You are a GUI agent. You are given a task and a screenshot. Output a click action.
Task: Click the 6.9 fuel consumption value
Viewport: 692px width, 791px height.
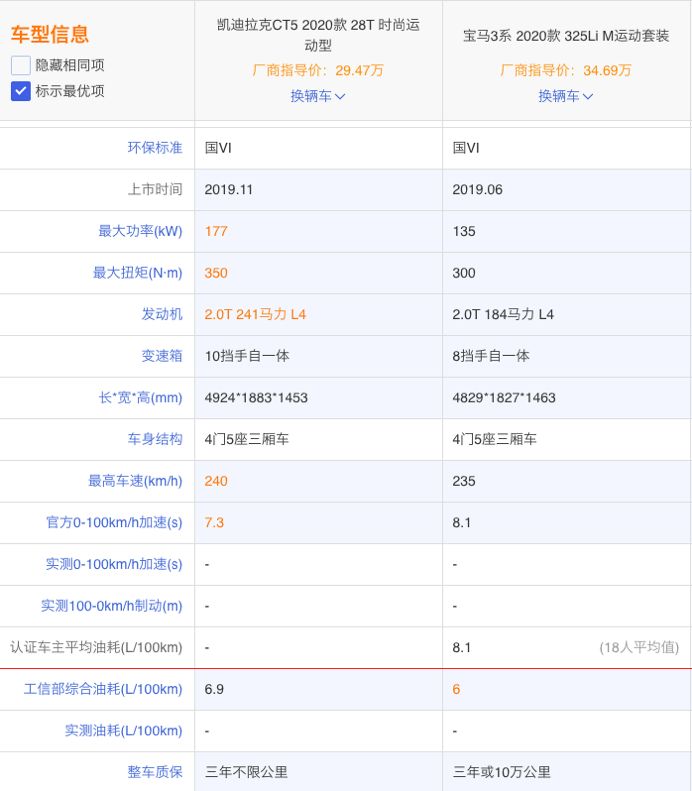pos(214,689)
